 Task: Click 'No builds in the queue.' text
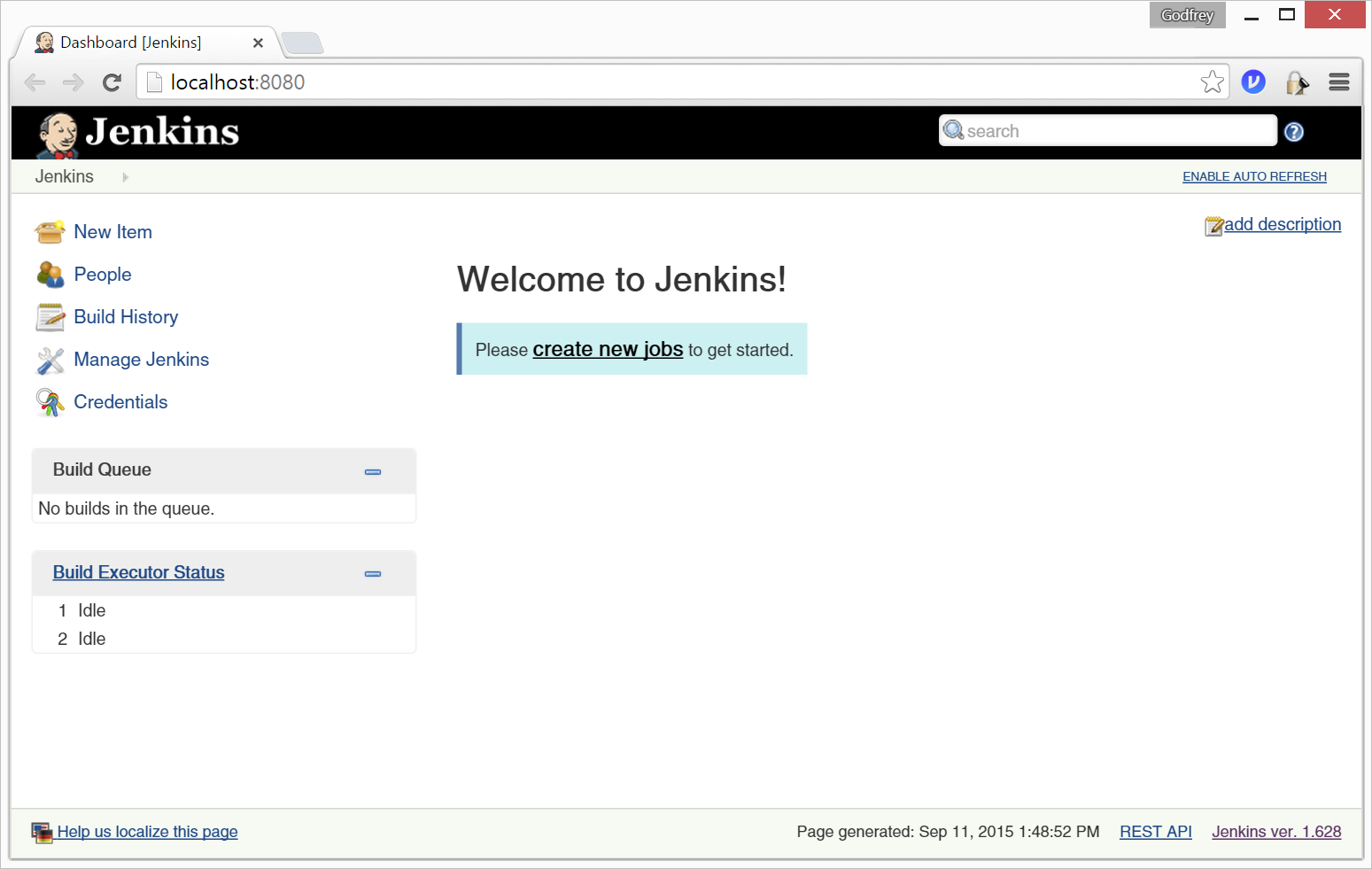click(x=126, y=508)
